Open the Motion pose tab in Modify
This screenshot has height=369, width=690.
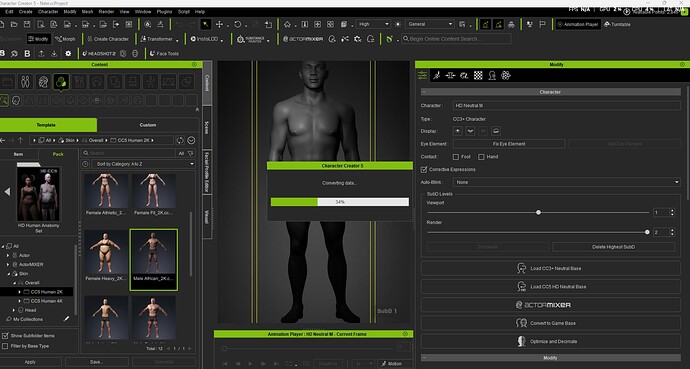point(436,76)
